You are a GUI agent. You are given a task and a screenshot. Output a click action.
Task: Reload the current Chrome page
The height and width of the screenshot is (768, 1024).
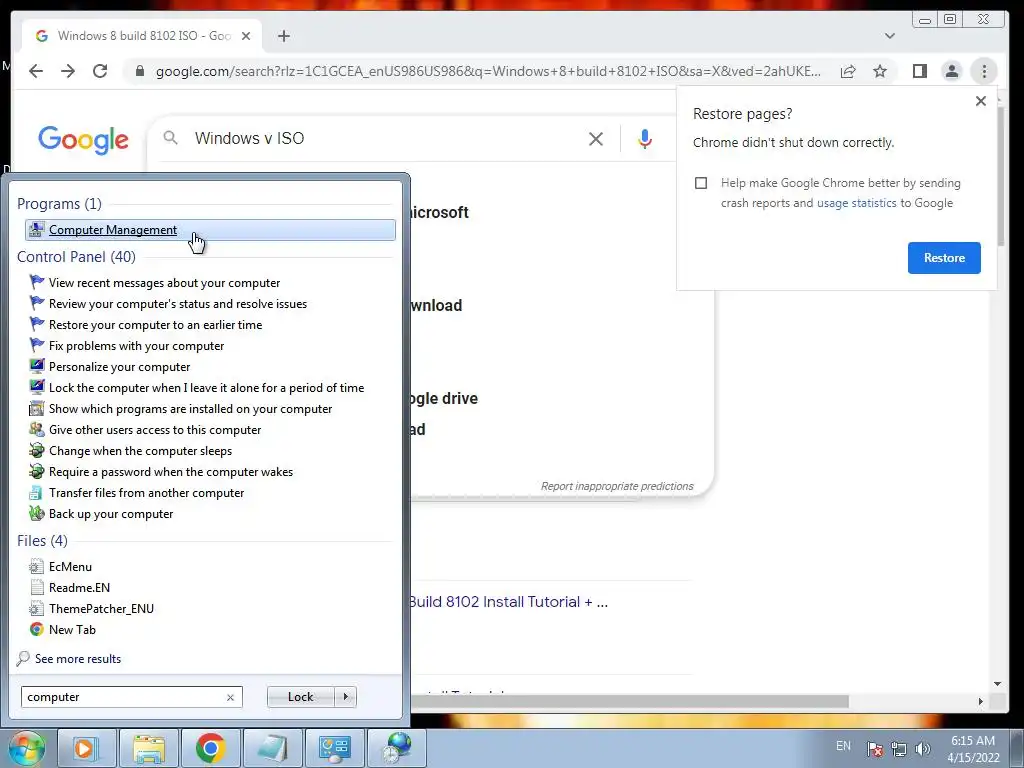pyautogui.click(x=100, y=71)
